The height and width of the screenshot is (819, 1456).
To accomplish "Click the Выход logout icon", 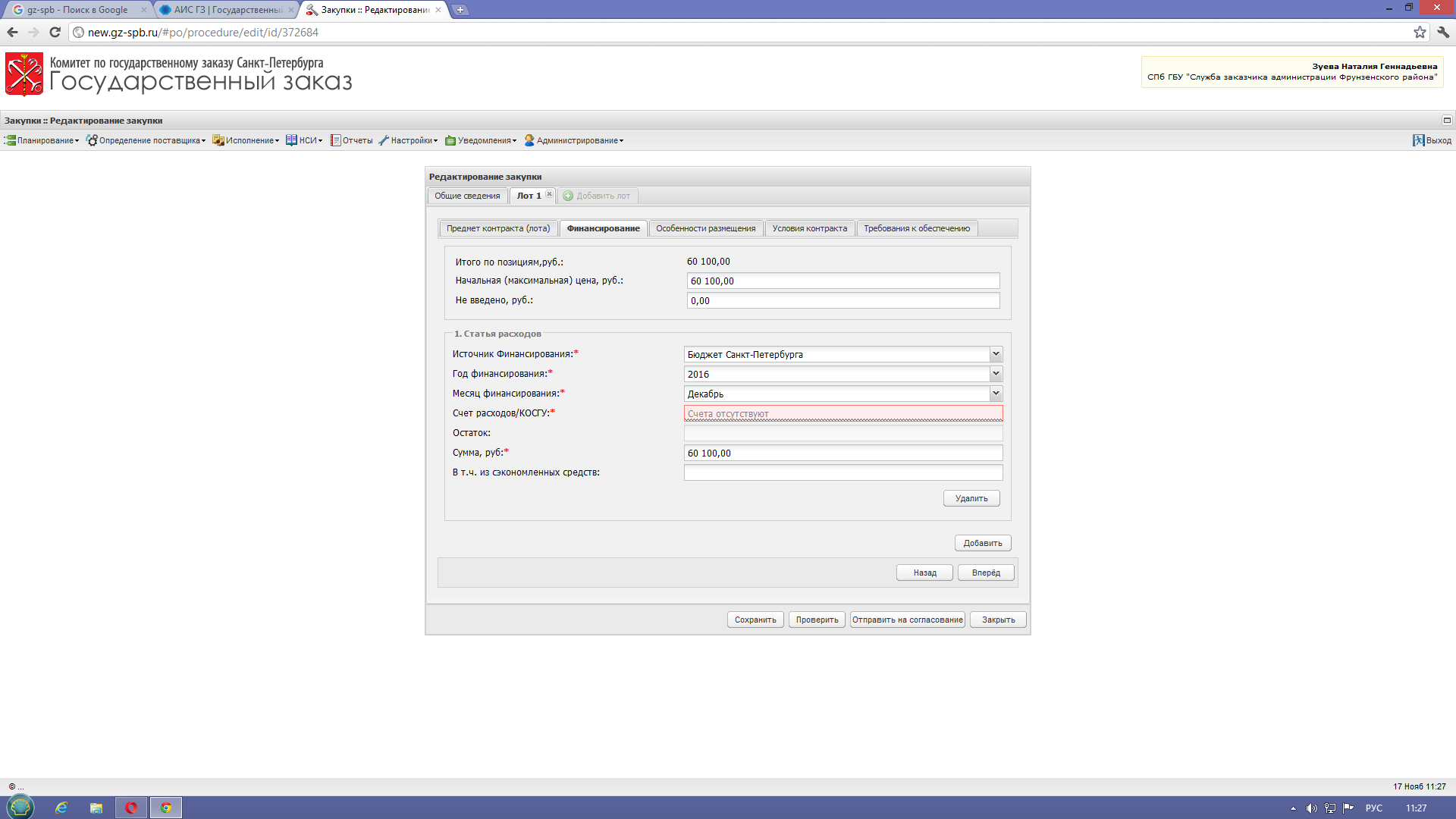I will [x=1418, y=140].
